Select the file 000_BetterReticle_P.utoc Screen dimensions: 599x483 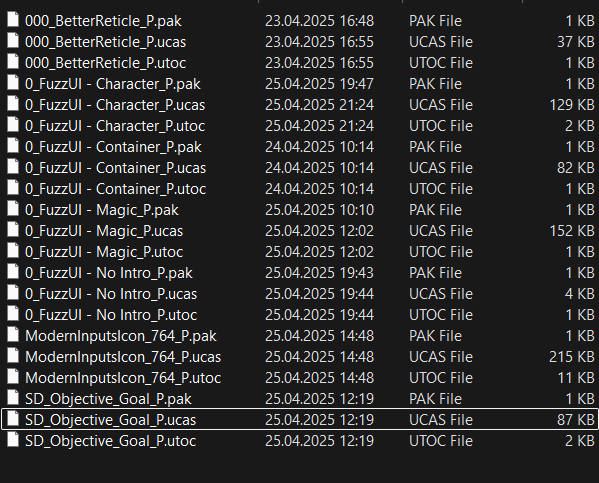(x=105, y=63)
